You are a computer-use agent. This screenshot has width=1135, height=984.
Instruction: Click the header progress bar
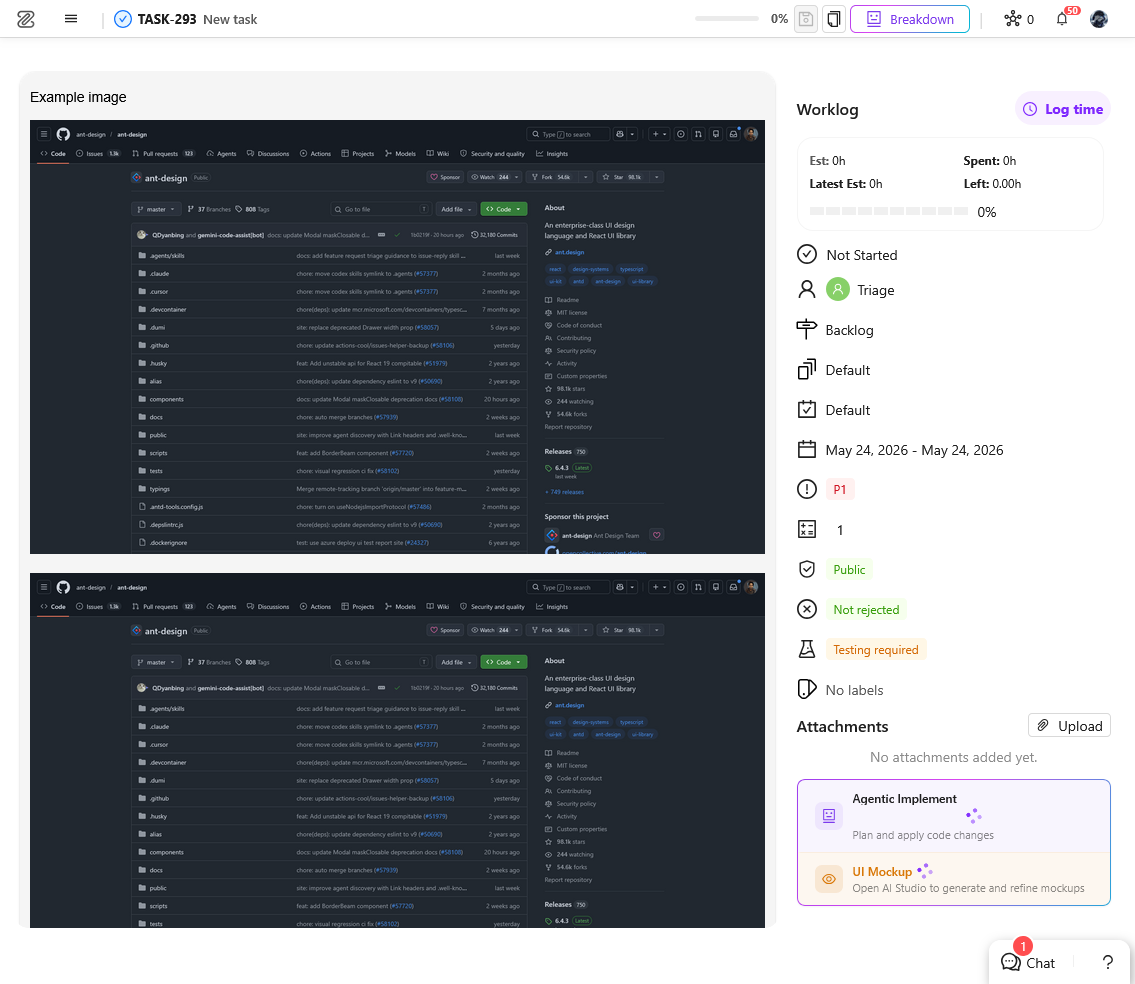[x=726, y=19]
